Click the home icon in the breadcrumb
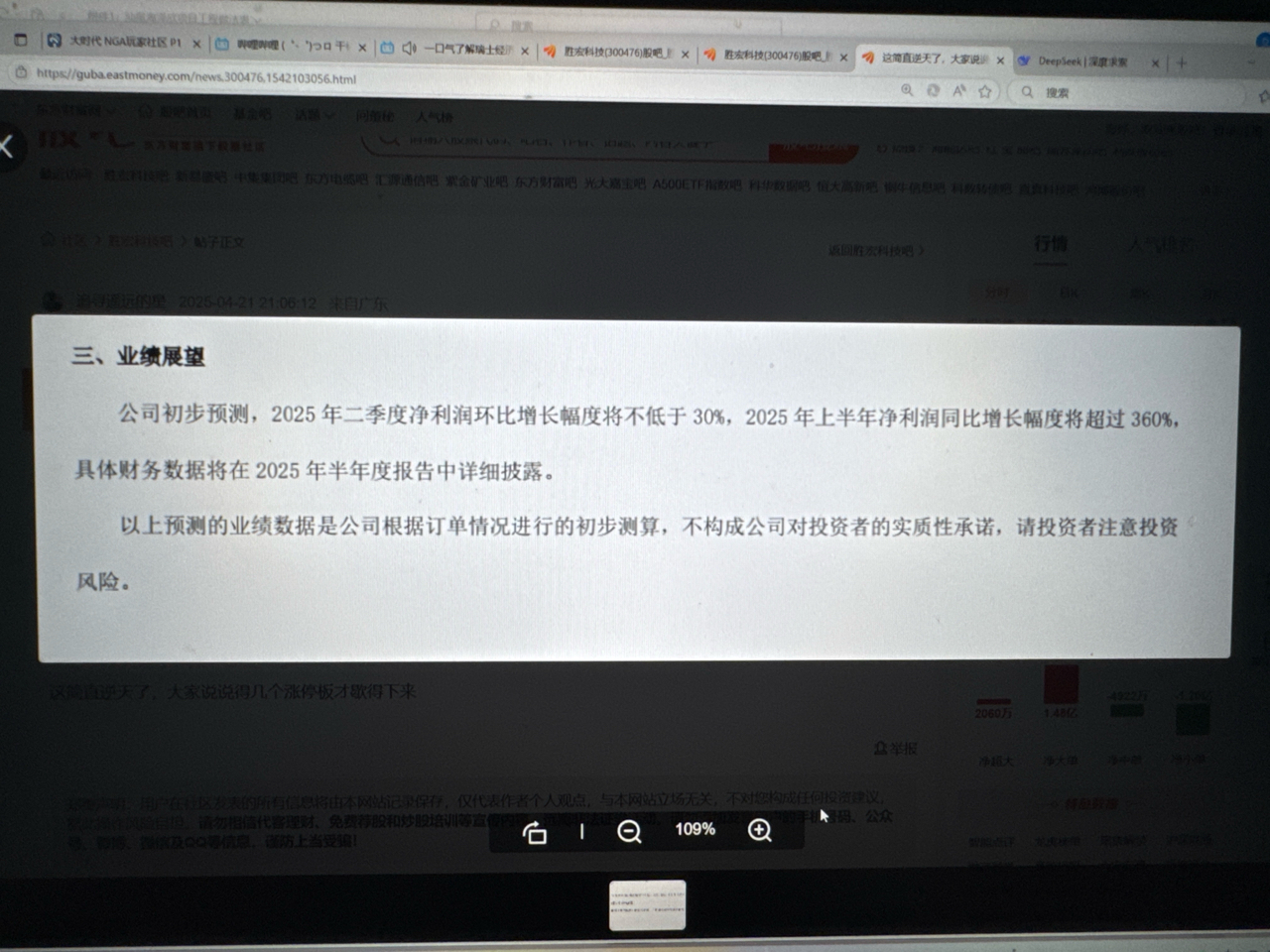The width and height of the screenshot is (1270, 952). [x=47, y=241]
